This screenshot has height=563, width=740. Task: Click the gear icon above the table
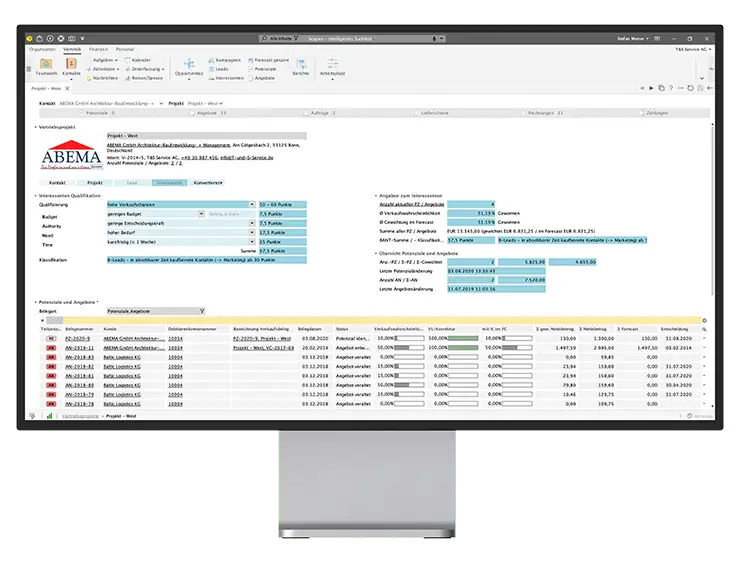[704, 320]
